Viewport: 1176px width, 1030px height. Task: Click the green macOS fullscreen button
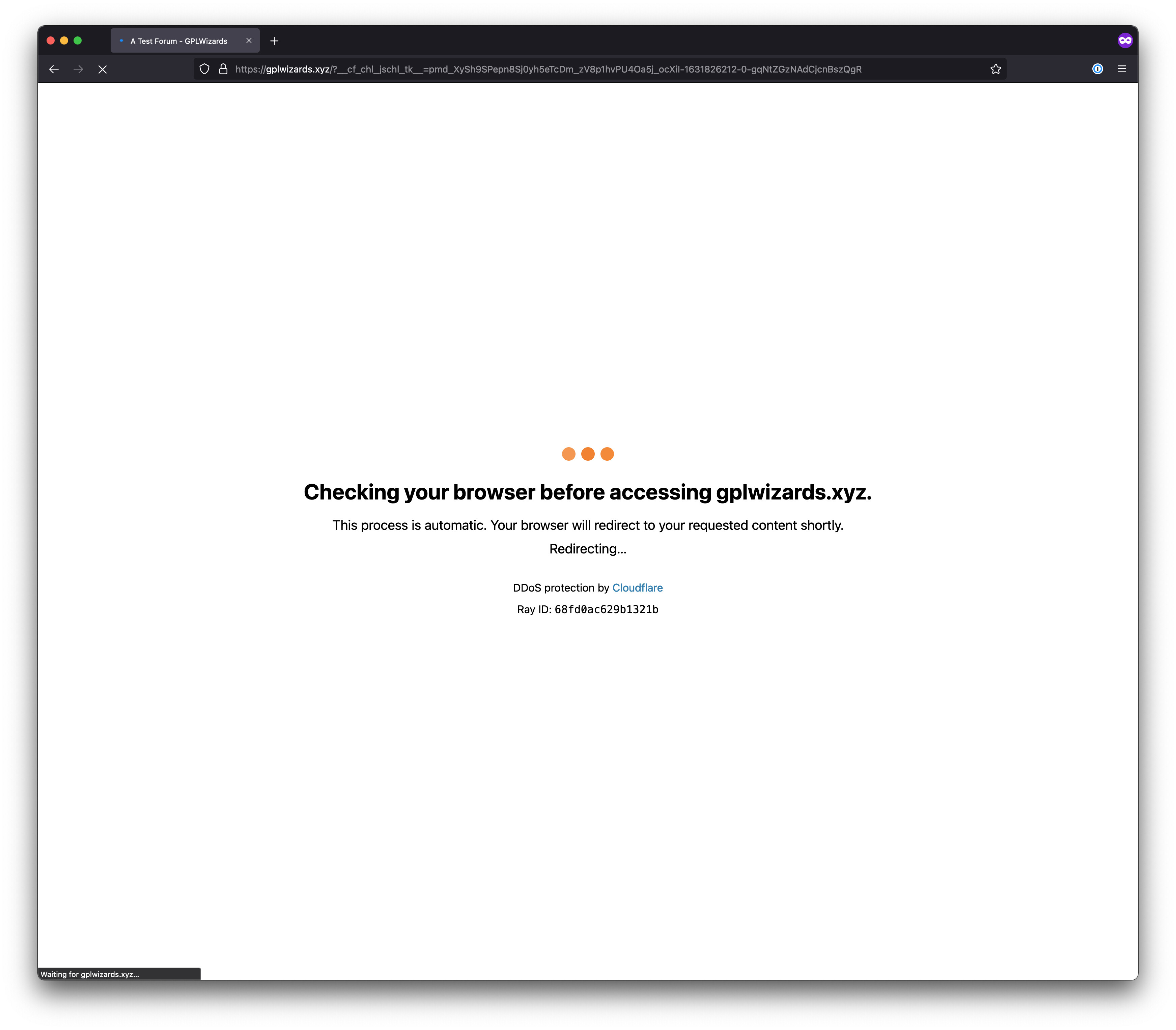pos(78,40)
